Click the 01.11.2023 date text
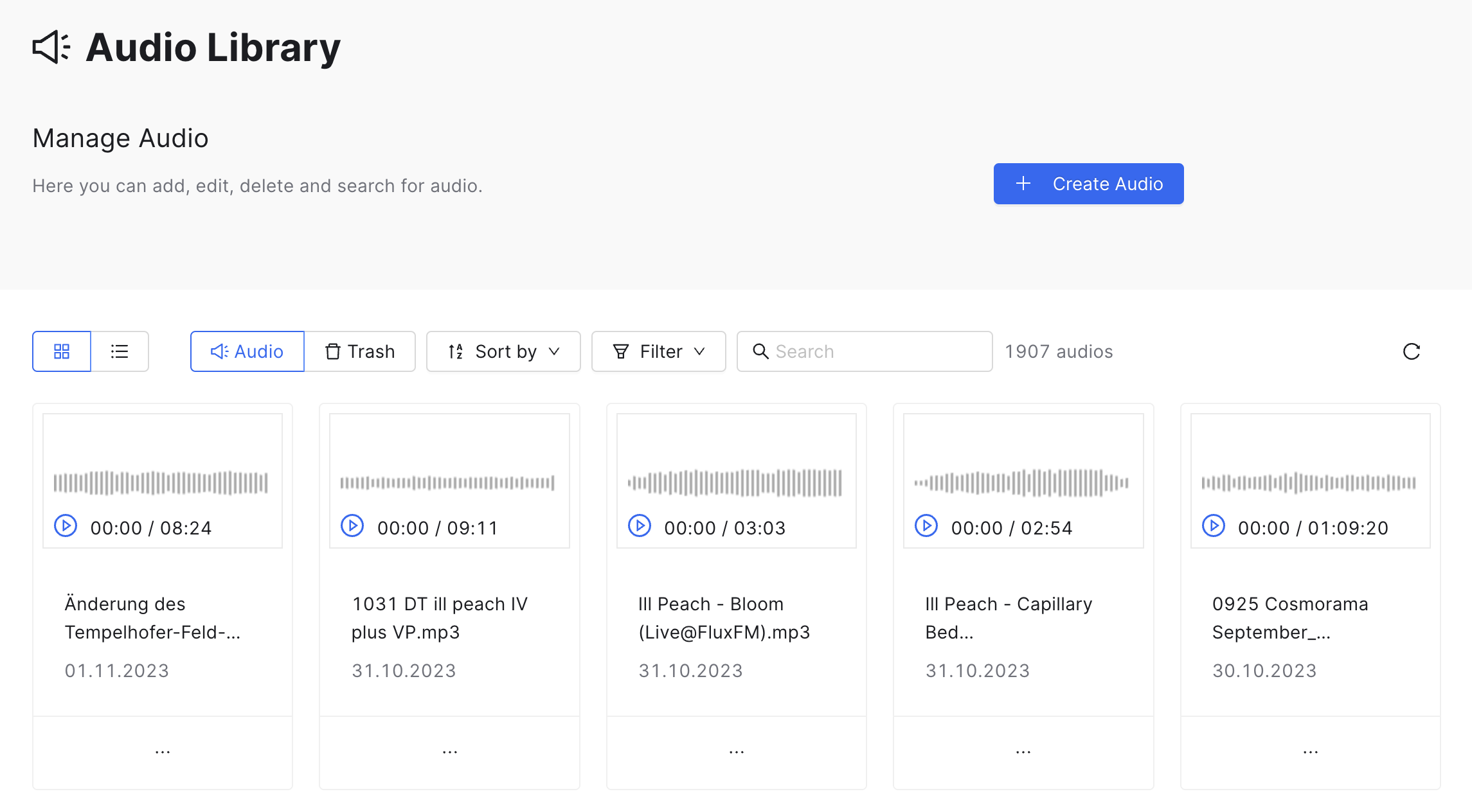Screen dimensions: 1472x812 click(x=117, y=671)
